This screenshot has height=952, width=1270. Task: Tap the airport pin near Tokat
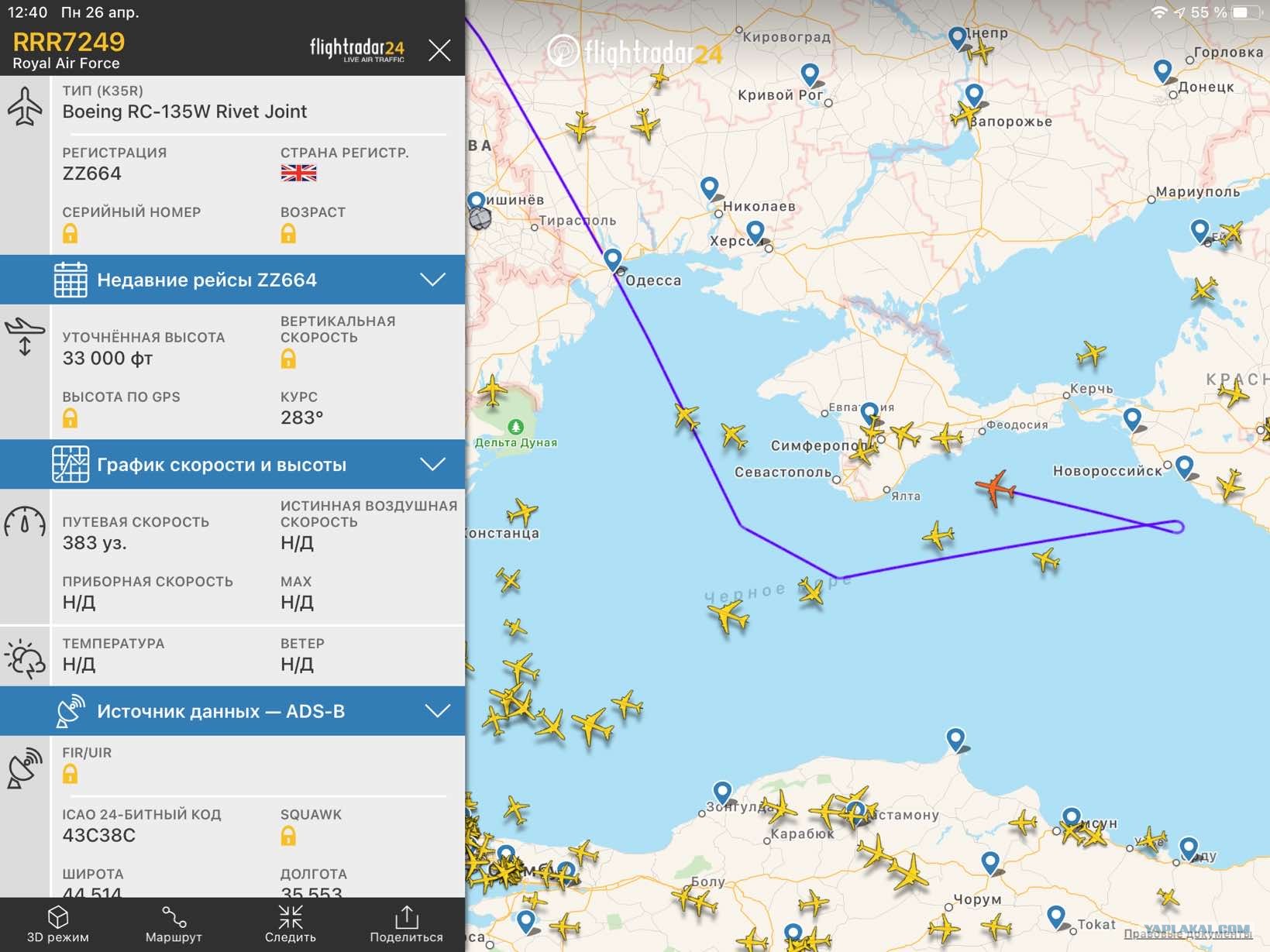[x=1056, y=917]
